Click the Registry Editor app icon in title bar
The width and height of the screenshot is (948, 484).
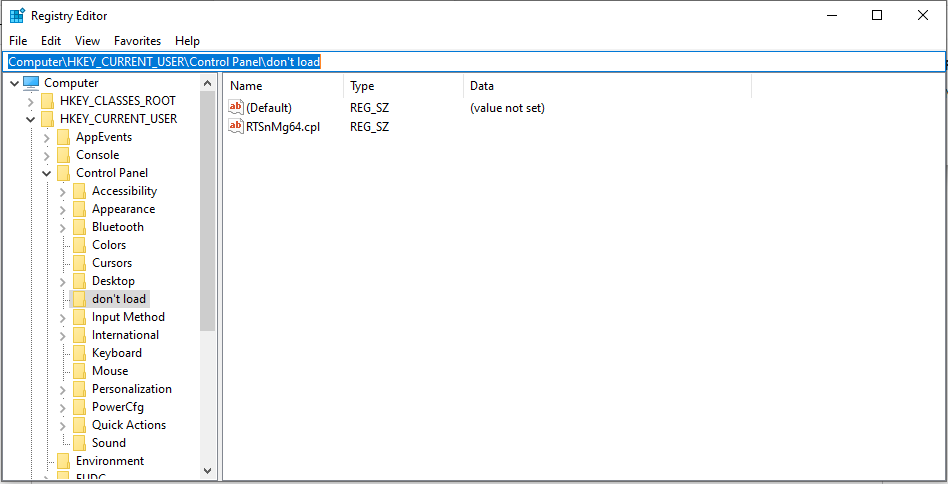coord(17,16)
